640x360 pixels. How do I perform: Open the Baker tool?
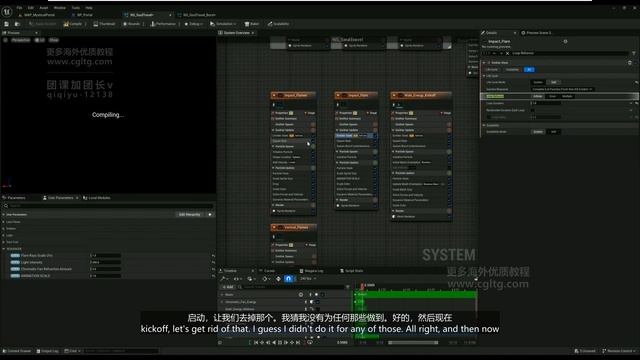(252, 24)
